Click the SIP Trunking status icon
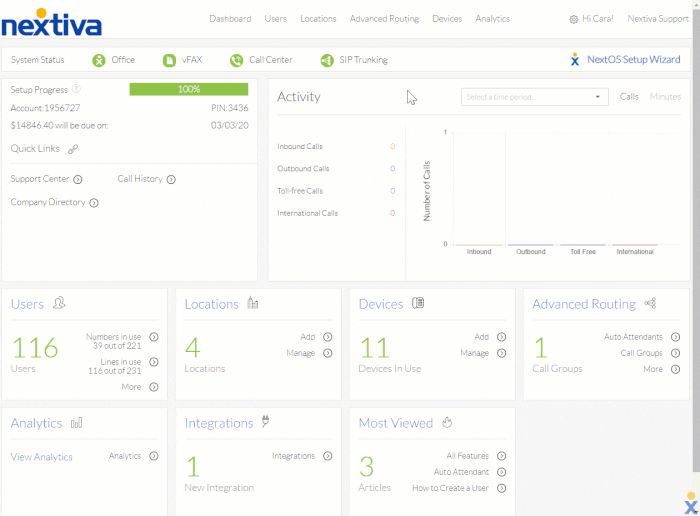The width and height of the screenshot is (700, 516). pos(327,60)
